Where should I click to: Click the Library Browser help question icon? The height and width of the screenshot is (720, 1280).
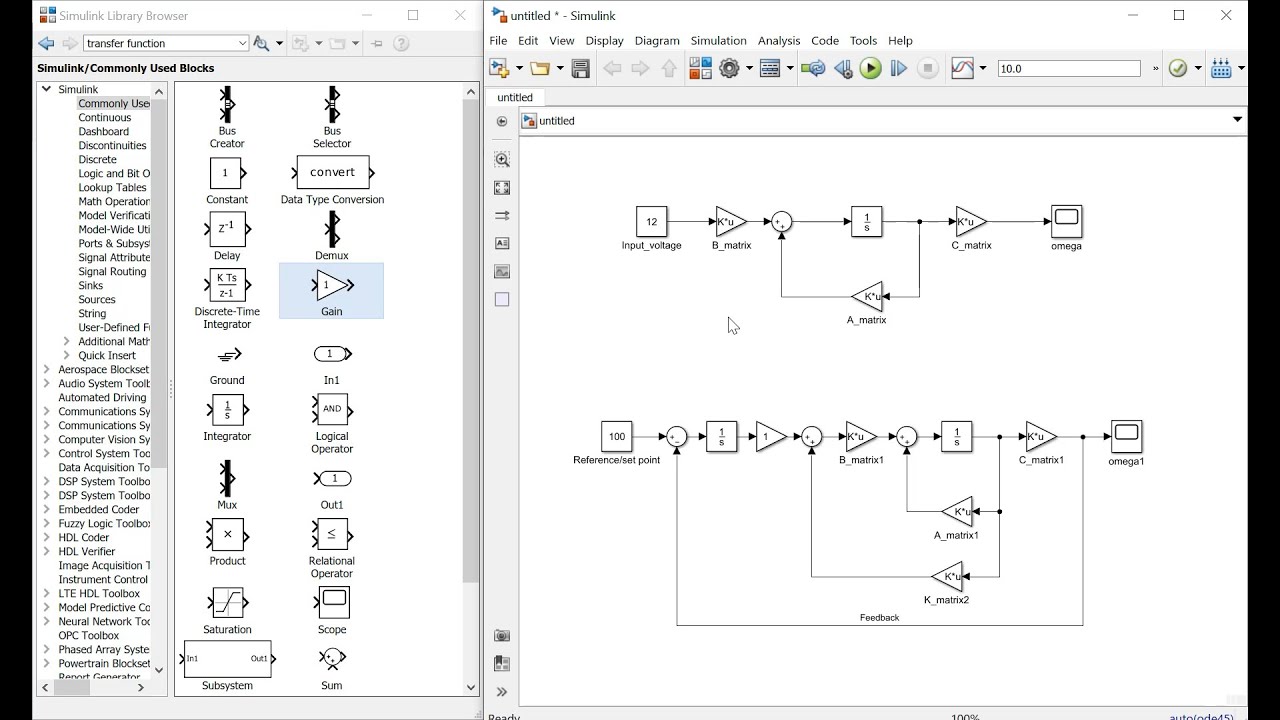coord(401,43)
